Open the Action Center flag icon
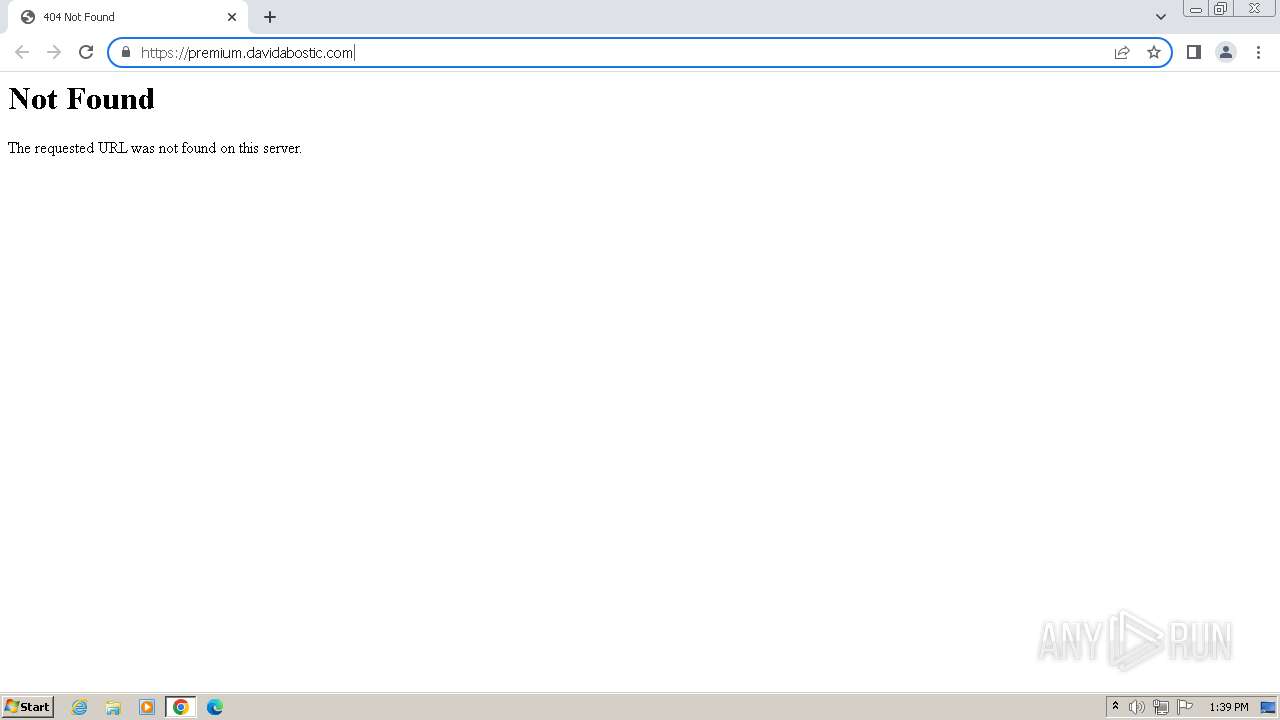The image size is (1280, 720). 1185,707
